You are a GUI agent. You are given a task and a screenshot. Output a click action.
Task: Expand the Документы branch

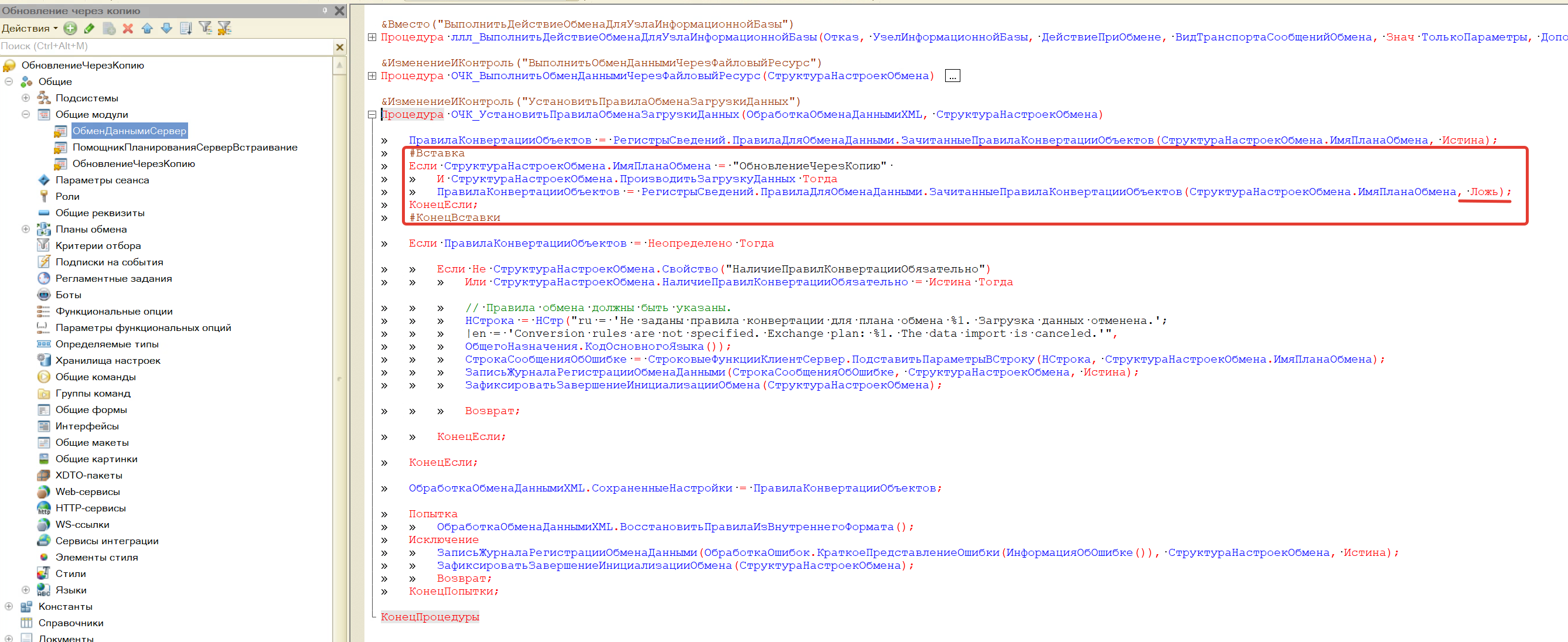[x=9, y=639]
